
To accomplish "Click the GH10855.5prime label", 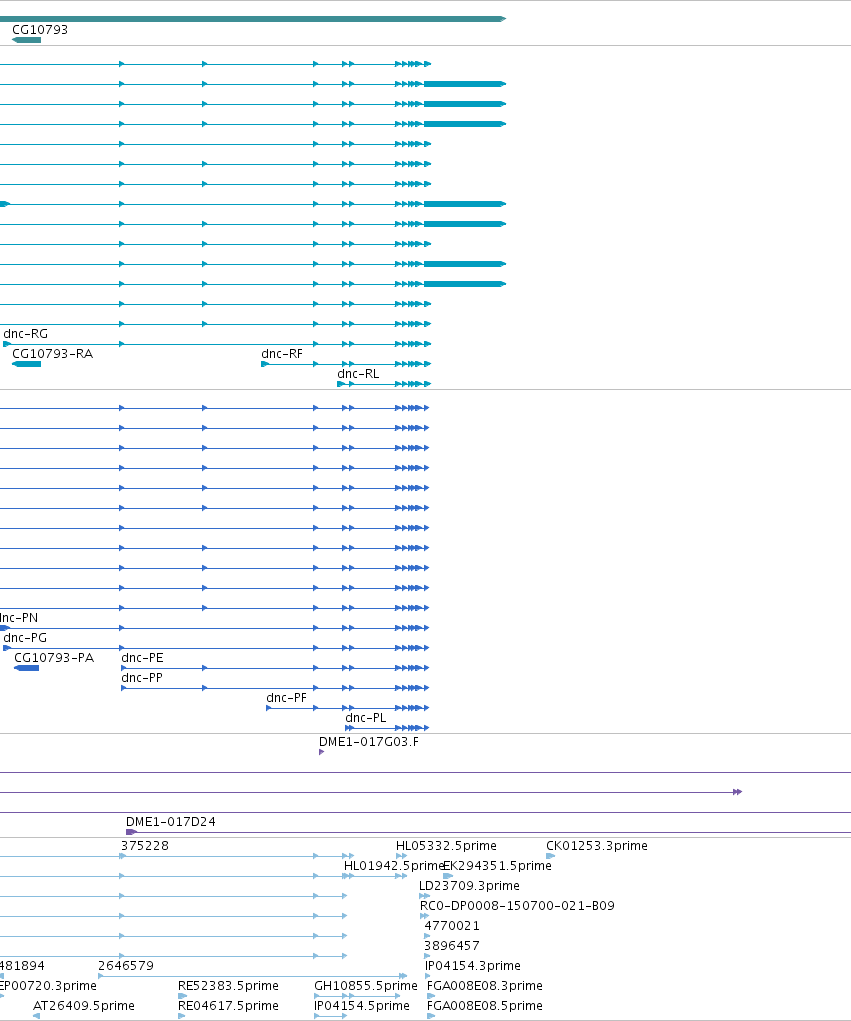I will click(x=366, y=986).
